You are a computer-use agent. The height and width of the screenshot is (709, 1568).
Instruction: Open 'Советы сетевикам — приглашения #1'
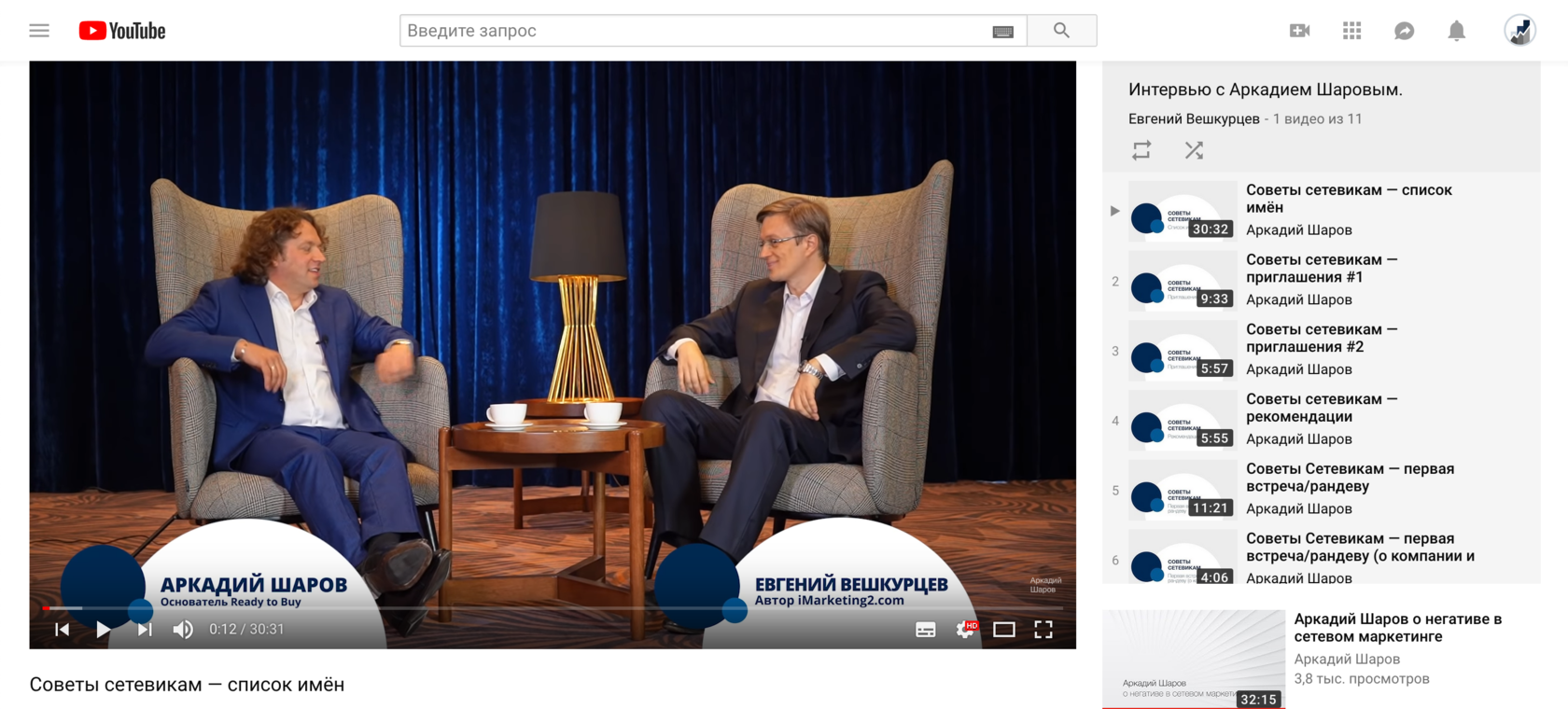(1322, 269)
